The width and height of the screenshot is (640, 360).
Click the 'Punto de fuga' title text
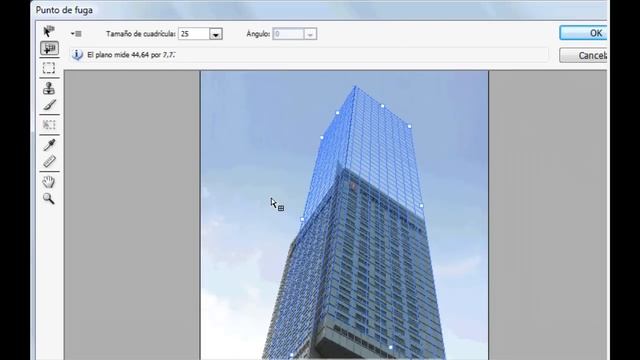pyautogui.click(x=64, y=10)
